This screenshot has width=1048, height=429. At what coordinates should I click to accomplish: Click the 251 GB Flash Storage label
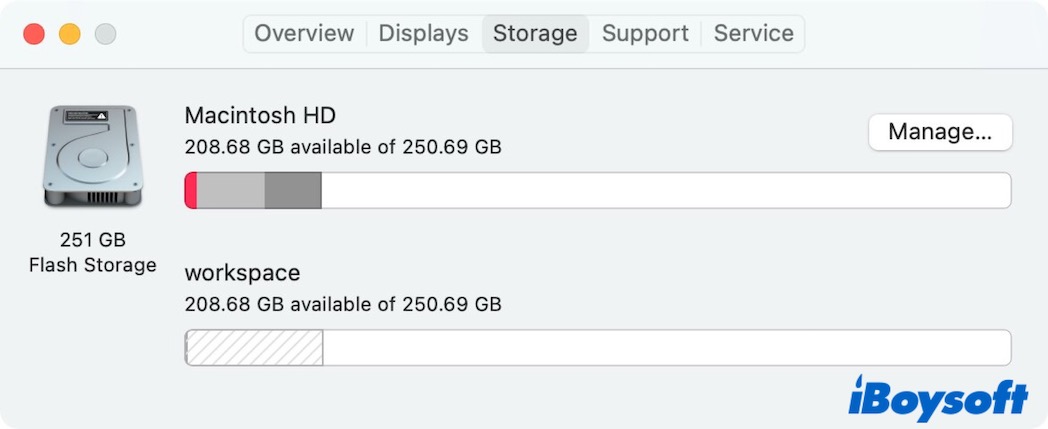pyautogui.click(x=92, y=252)
